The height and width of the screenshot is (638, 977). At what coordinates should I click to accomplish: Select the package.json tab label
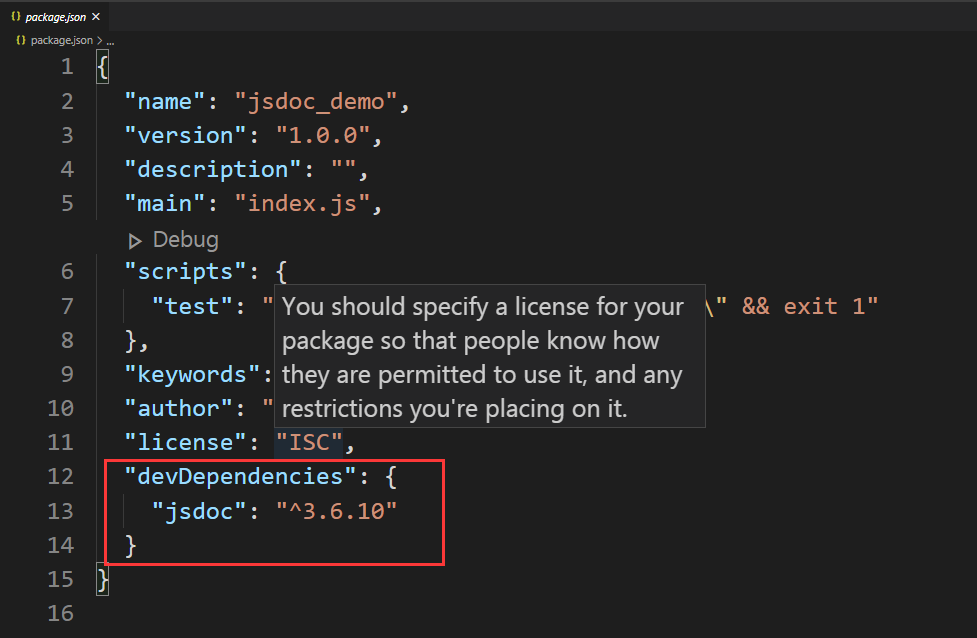pyautogui.click(x=55, y=17)
